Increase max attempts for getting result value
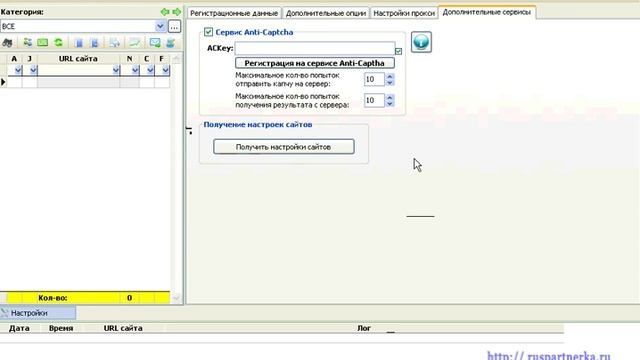 (390, 97)
